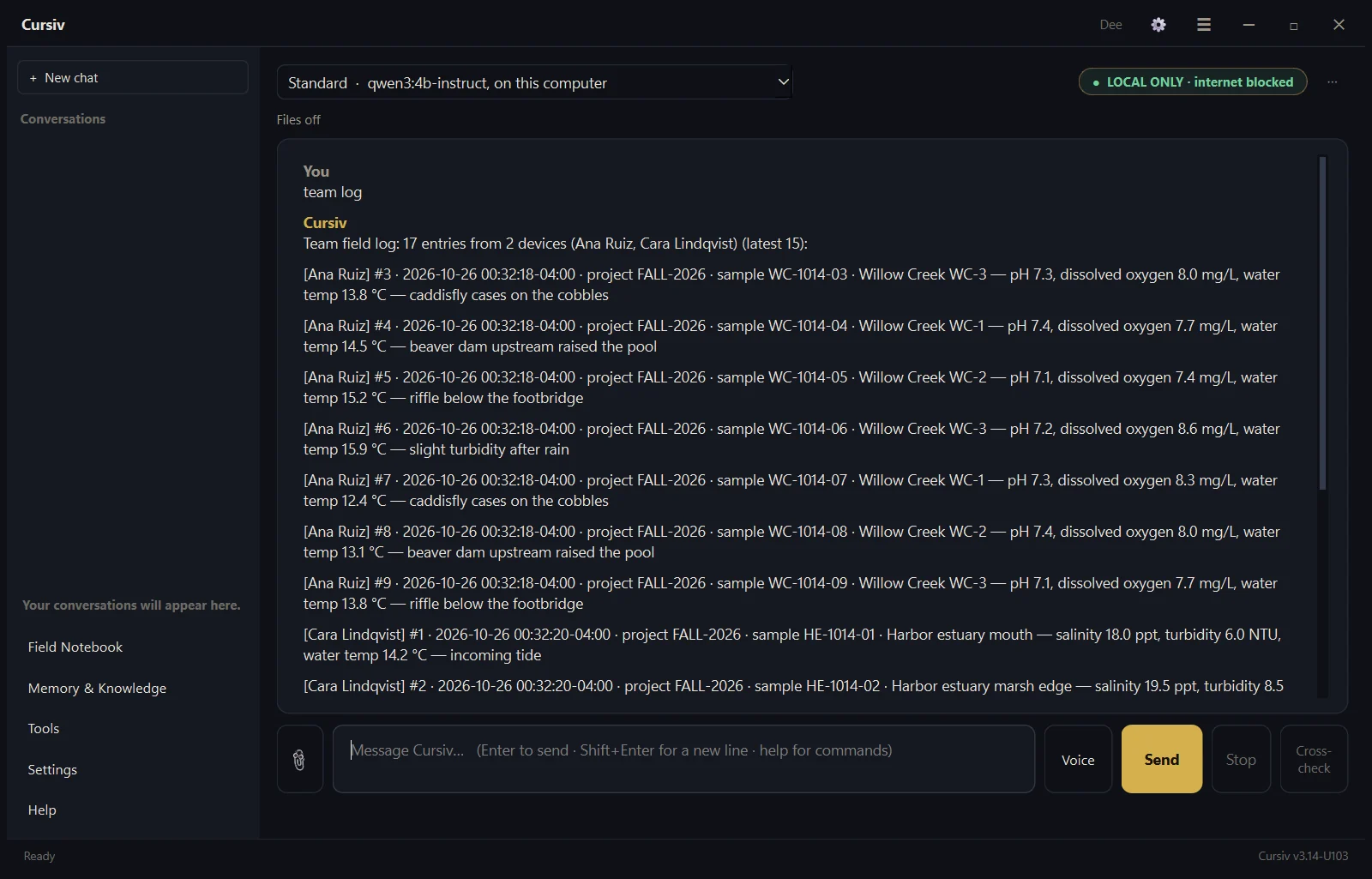Run a Cross-check
This screenshot has height=879, width=1372.
click(1314, 759)
